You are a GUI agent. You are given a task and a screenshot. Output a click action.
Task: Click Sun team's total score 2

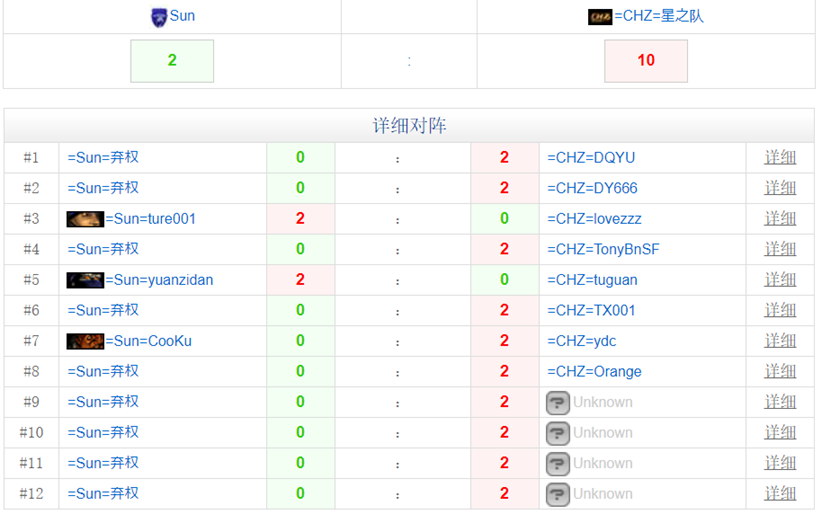click(x=172, y=61)
